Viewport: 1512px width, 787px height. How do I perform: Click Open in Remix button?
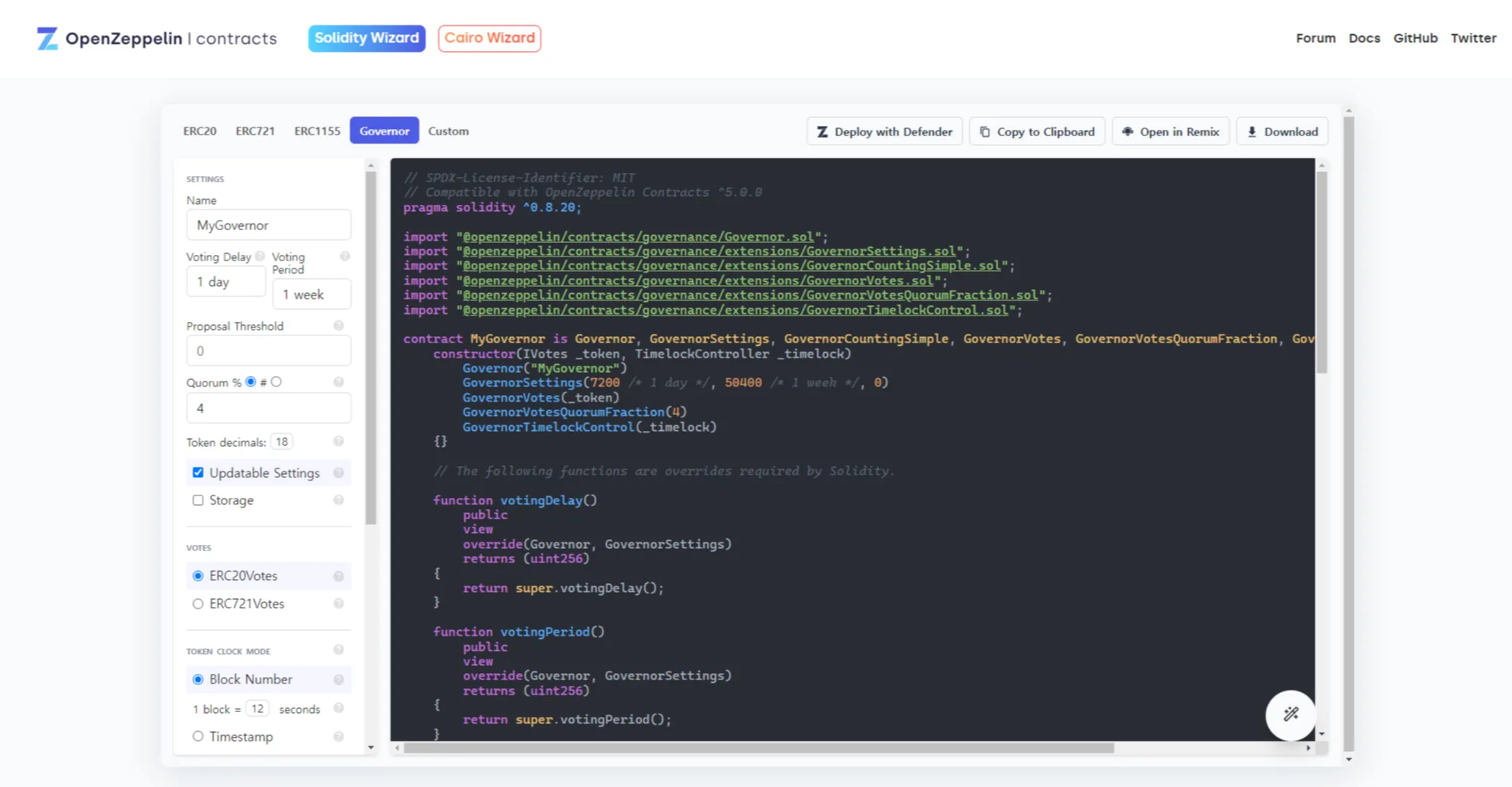(1171, 132)
